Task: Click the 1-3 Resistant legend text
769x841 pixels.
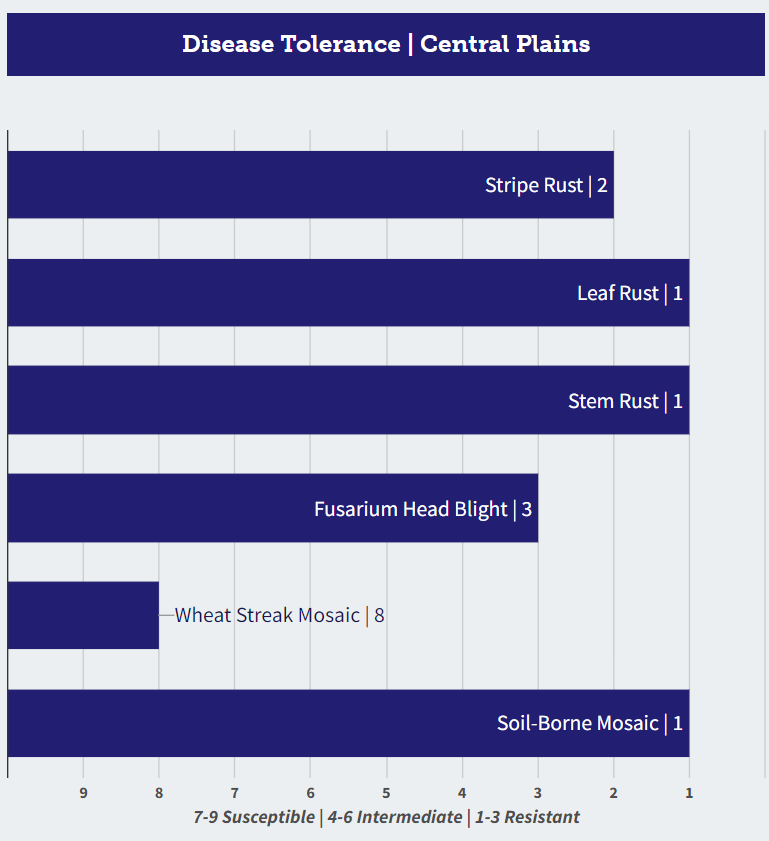Action: point(527,817)
